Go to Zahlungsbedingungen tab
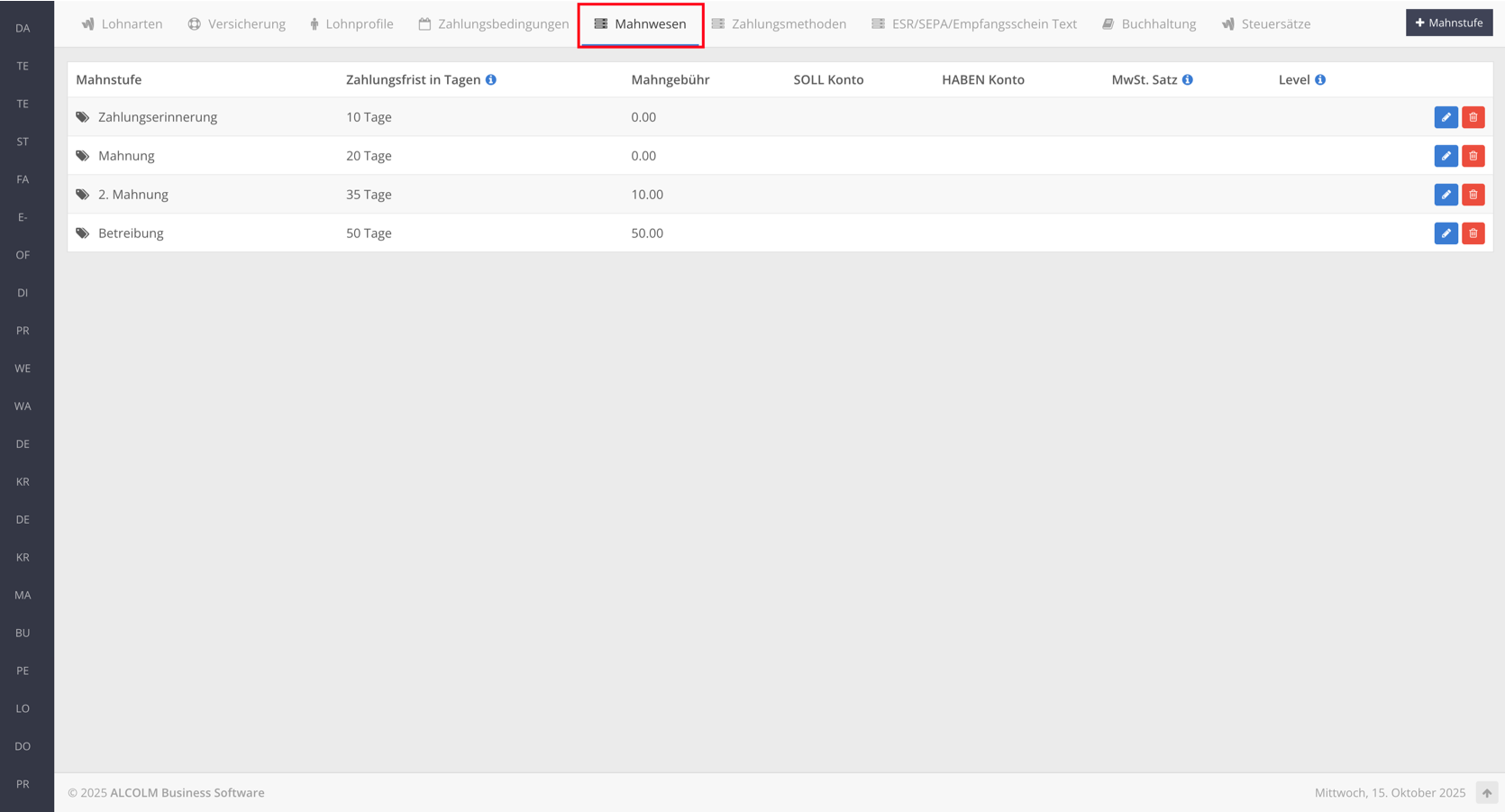Viewport: 1505px width, 812px height. [494, 24]
